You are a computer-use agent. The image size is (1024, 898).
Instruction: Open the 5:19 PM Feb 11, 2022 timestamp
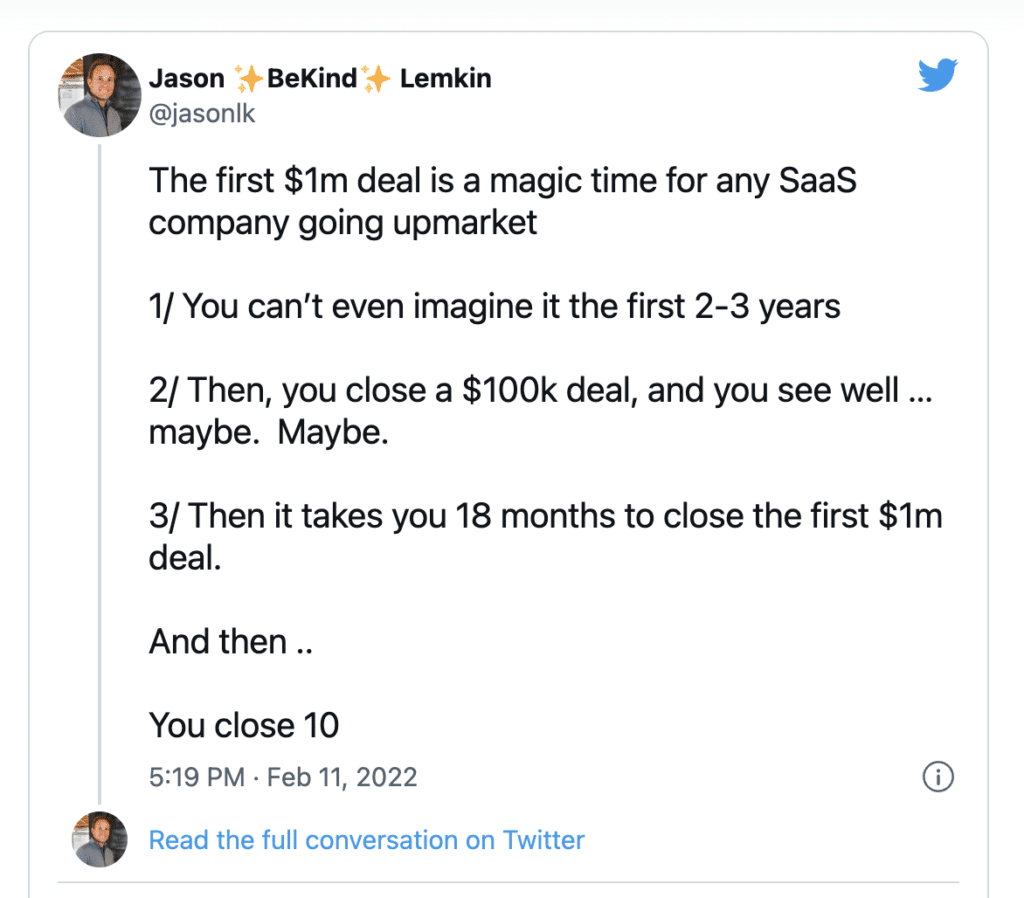point(283,777)
